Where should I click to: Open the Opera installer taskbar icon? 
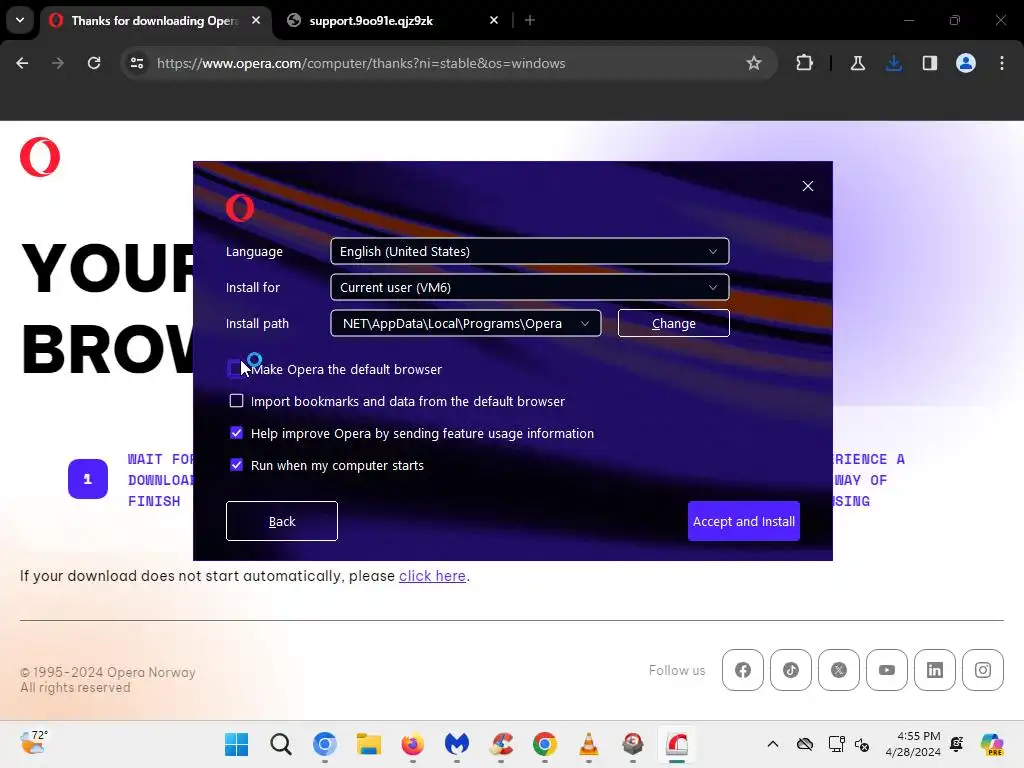coord(677,744)
